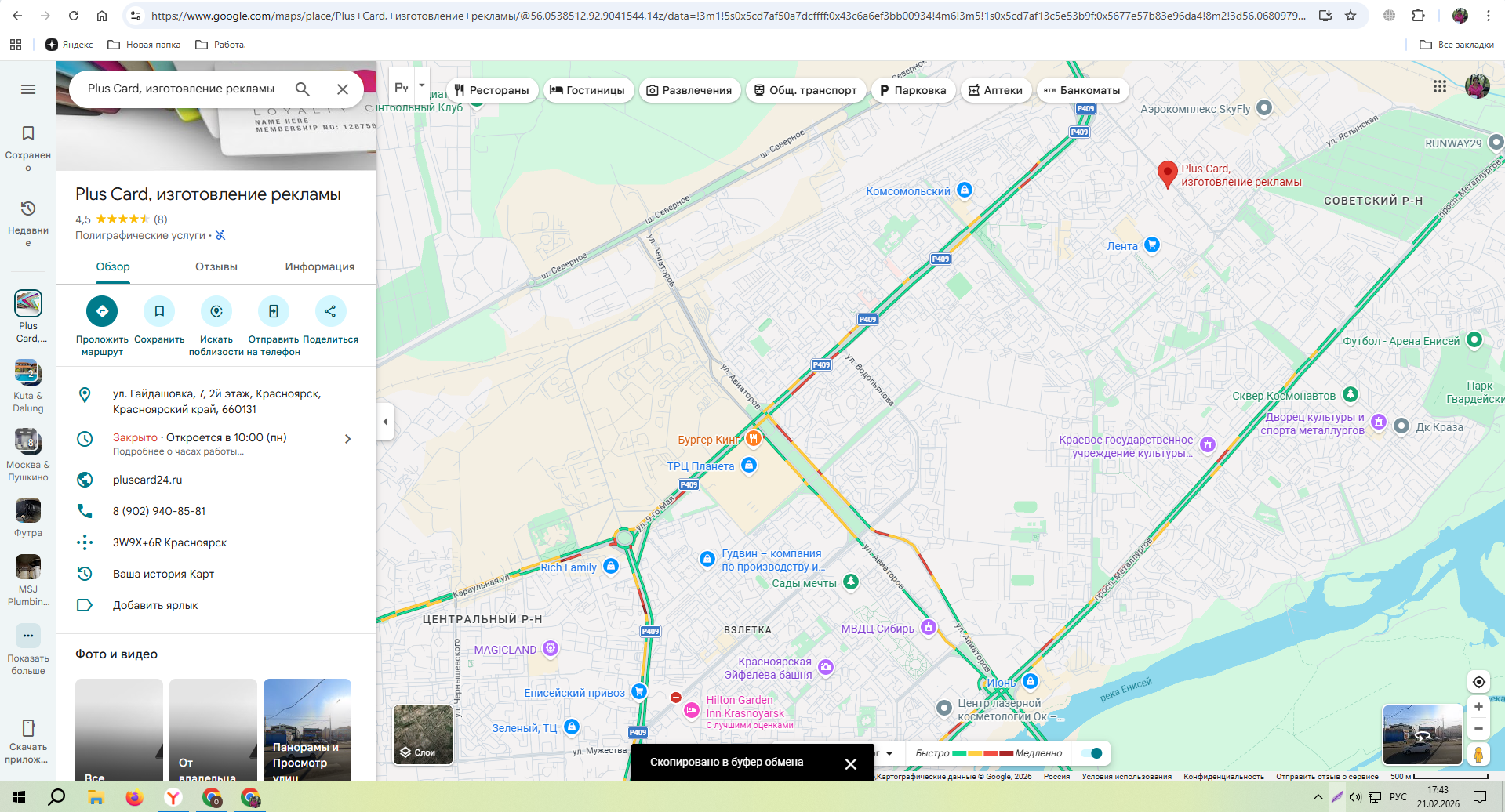Open Панорамы и Просмотр улиц photo

click(x=307, y=730)
